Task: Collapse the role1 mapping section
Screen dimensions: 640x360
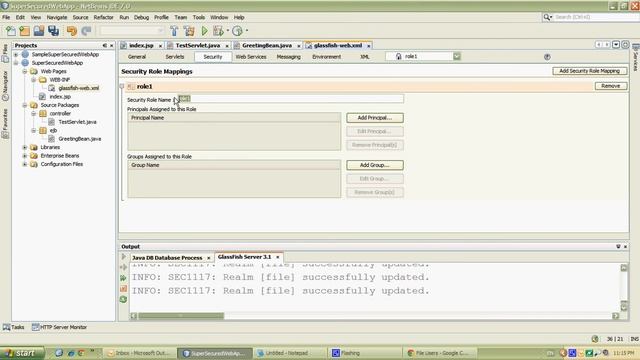Action: pos(122,86)
